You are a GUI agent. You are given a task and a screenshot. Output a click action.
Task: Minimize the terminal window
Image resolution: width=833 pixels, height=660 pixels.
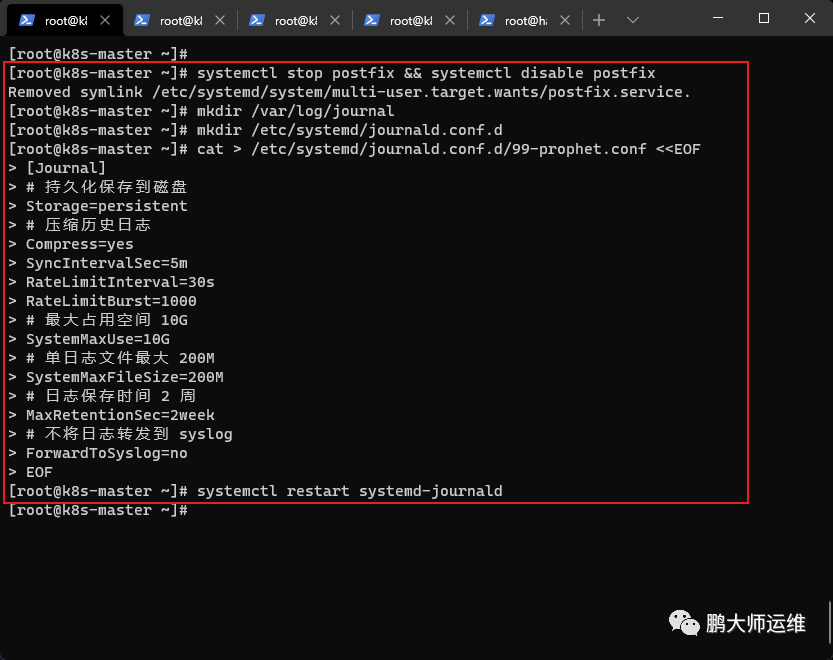click(x=718, y=18)
